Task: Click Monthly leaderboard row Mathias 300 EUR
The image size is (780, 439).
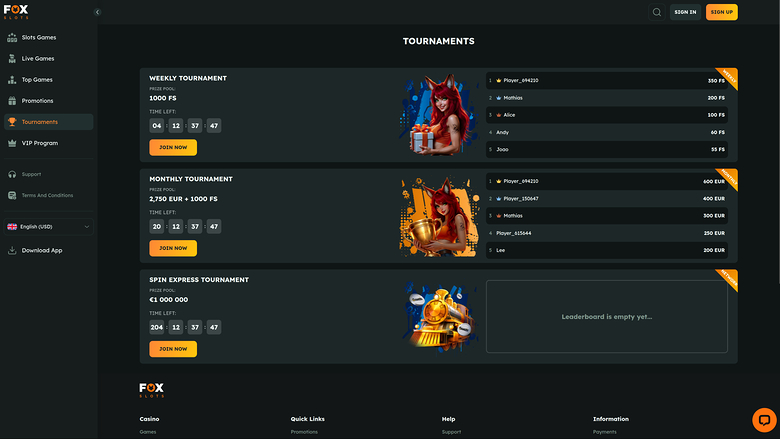Action: coord(606,216)
